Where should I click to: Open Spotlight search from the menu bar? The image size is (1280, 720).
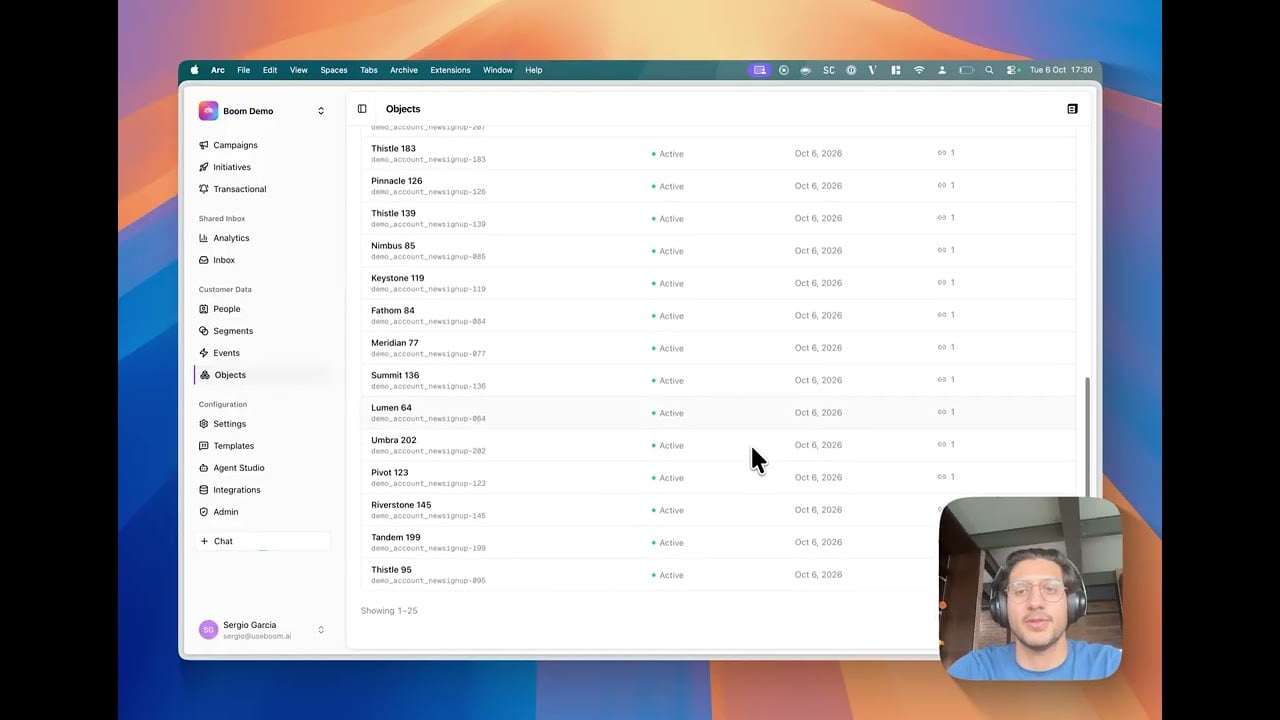(x=989, y=70)
